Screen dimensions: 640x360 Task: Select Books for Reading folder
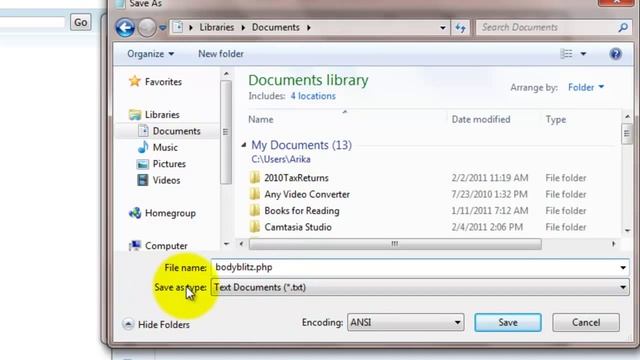click(x=302, y=211)
